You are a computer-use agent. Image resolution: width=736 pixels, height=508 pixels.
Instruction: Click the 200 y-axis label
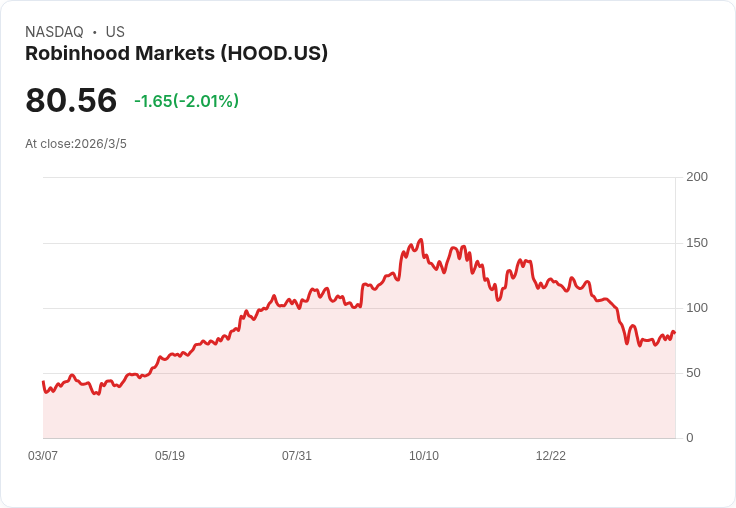pos(697,177)
